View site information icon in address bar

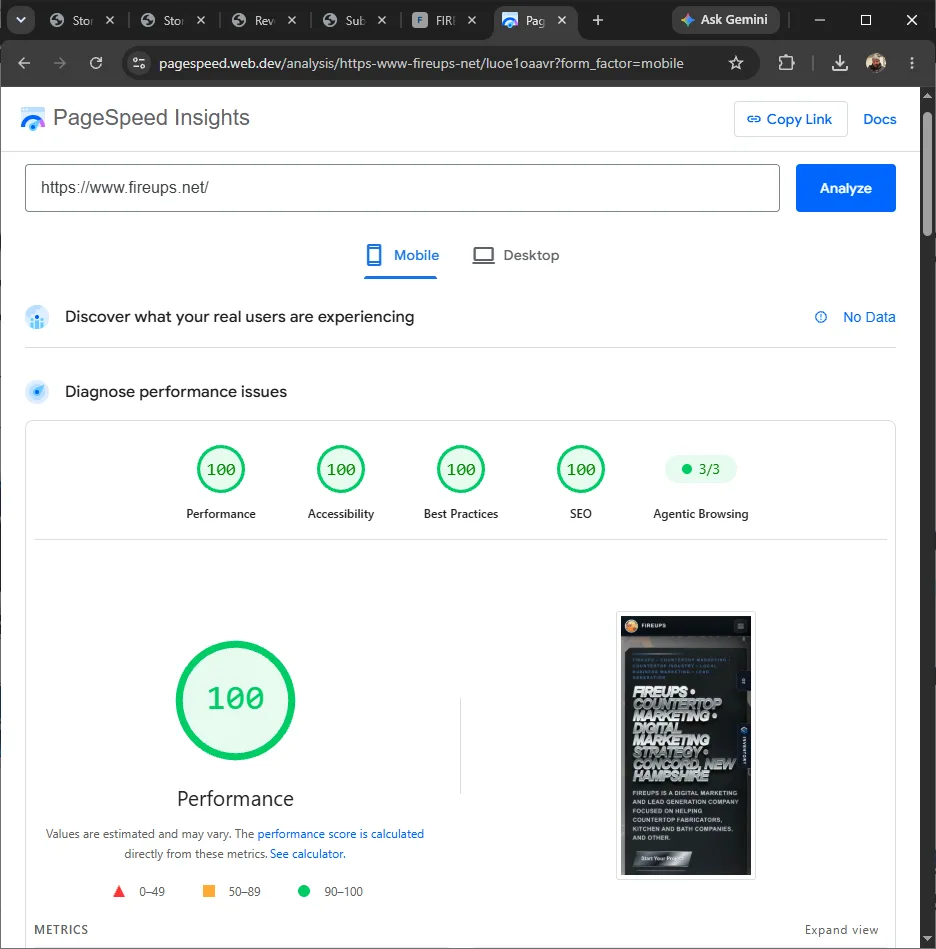(x=139, y=63)
